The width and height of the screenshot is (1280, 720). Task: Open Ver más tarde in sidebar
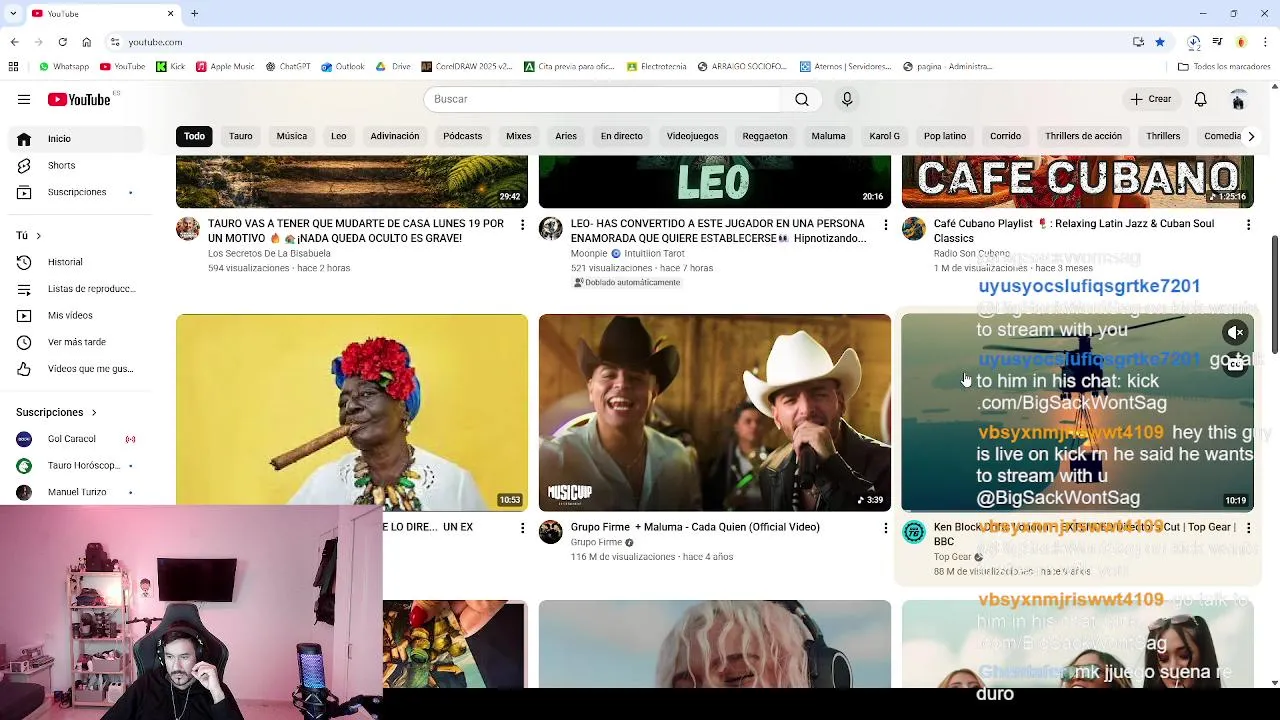[x=76, y=342]
